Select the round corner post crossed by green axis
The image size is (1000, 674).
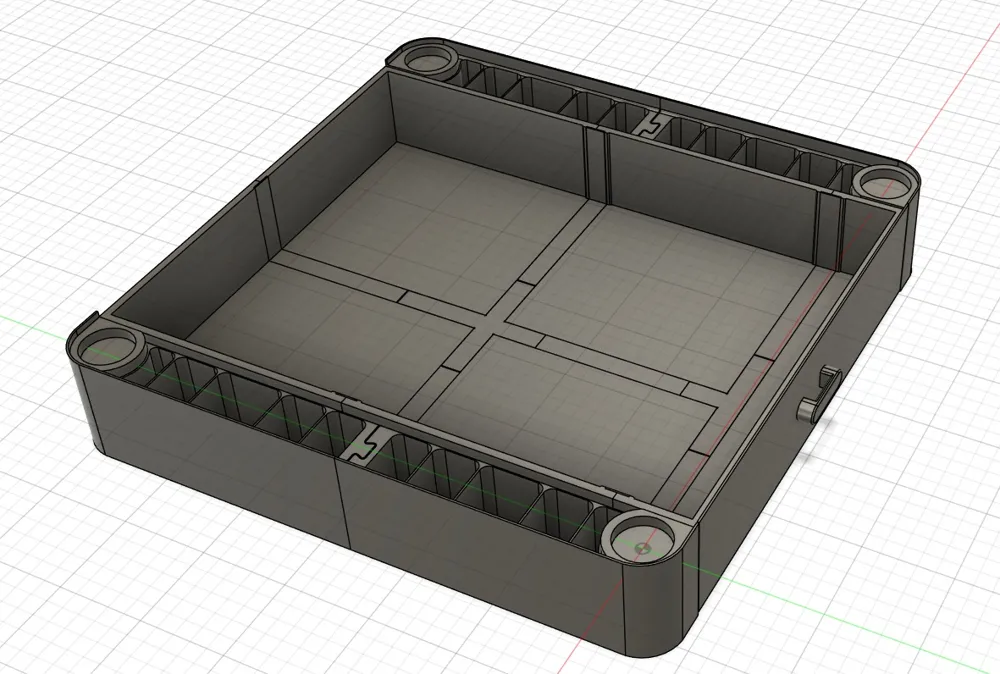(x=107, y=348)
